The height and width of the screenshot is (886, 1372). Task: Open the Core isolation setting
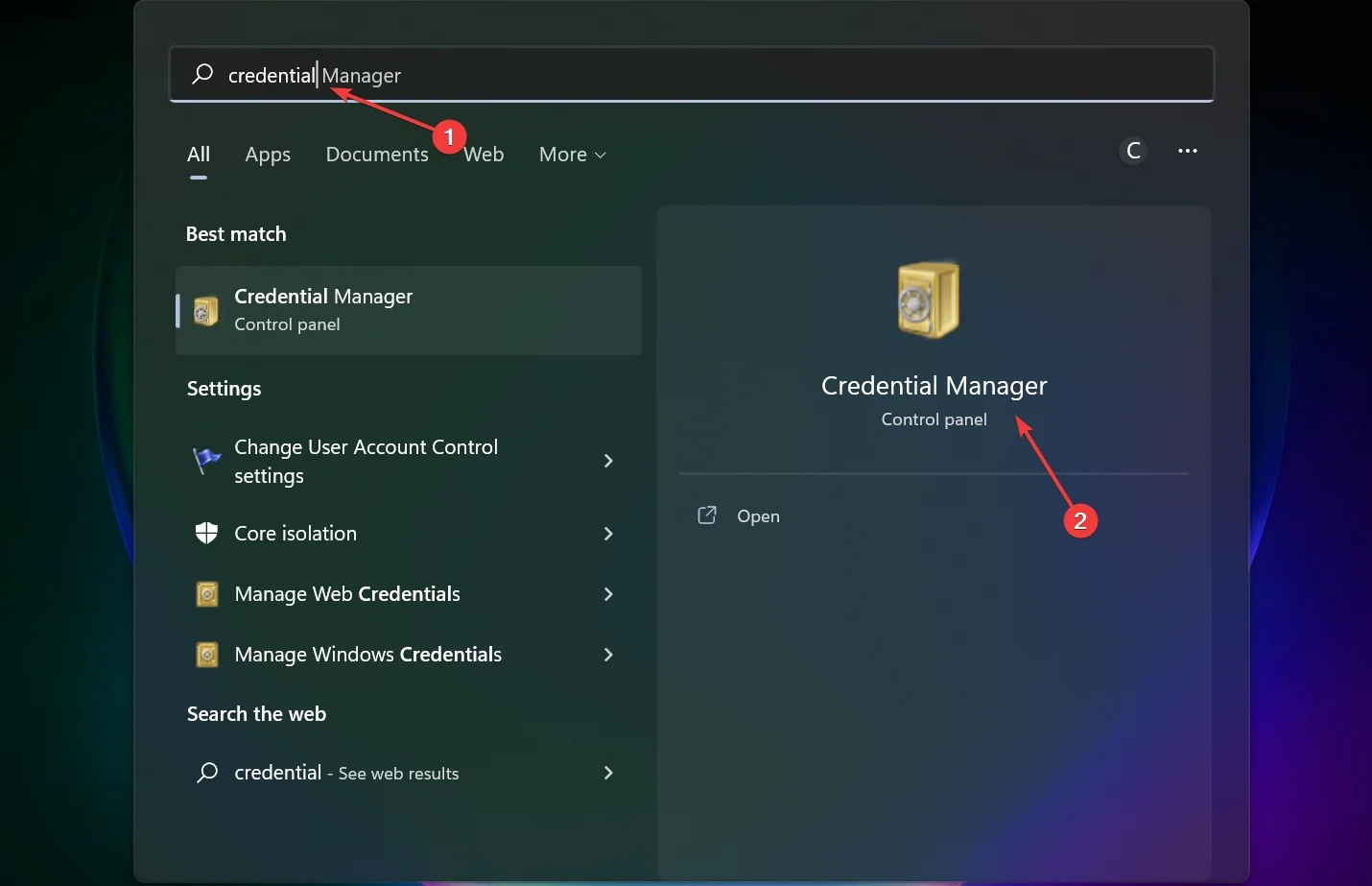click(409, 534)
